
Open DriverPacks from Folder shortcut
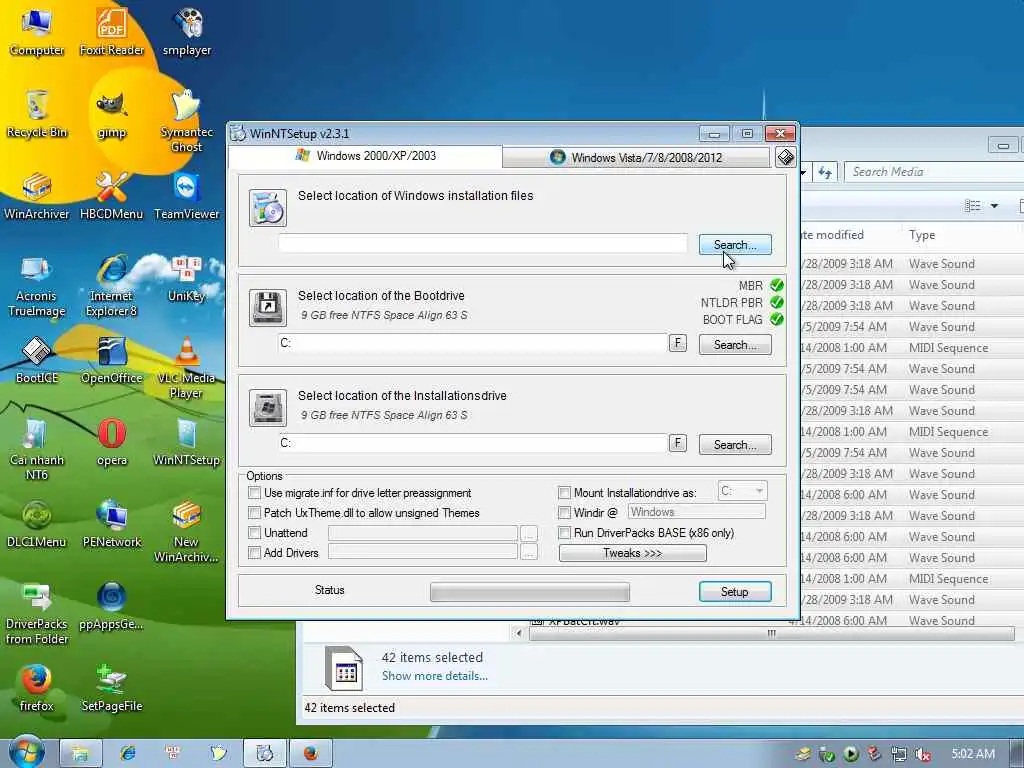pos(37,614)
